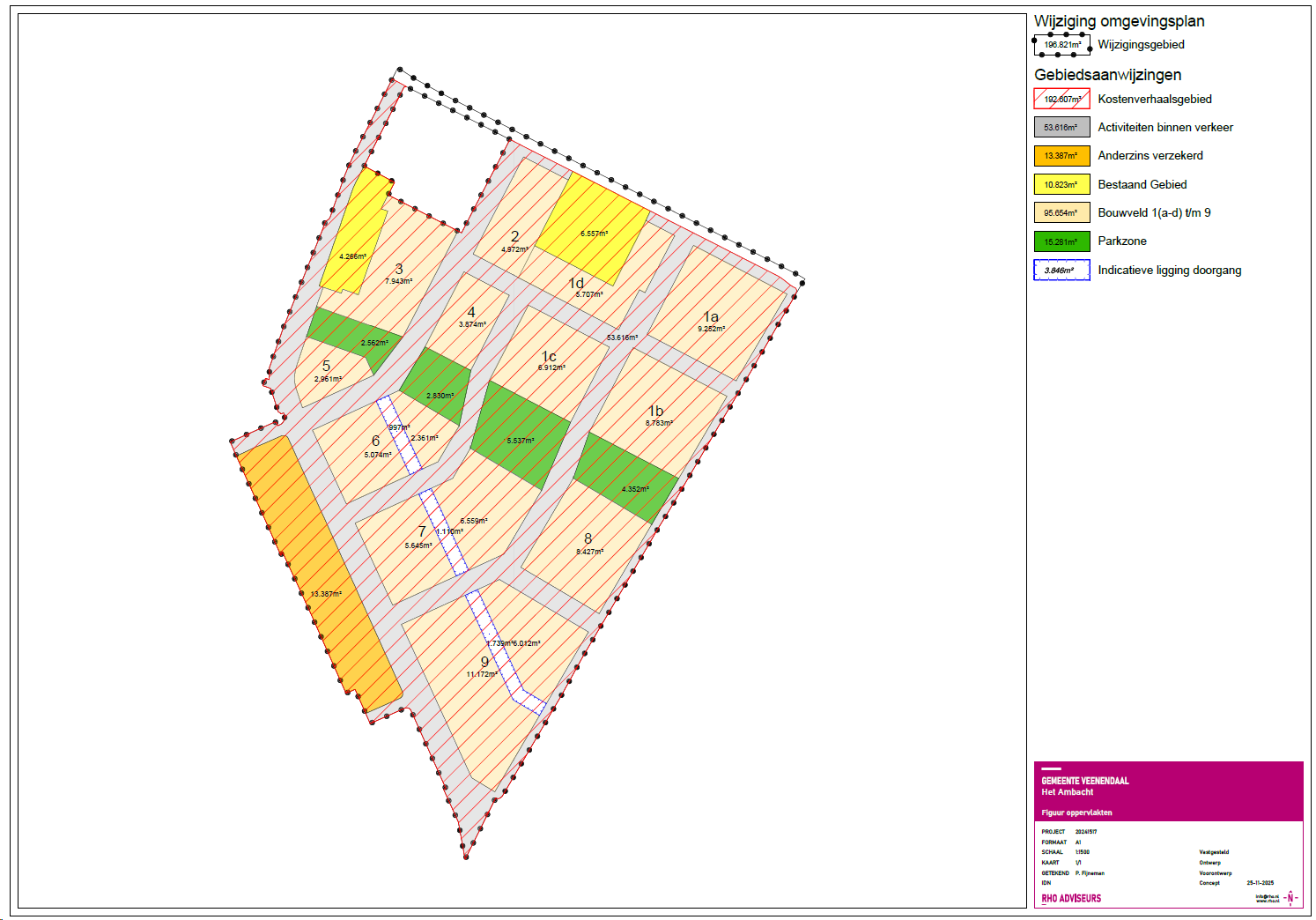The image size is (1316, 920).
Task: Click the 5.074m² area on plot 6
Action: [x=378, y=455]
